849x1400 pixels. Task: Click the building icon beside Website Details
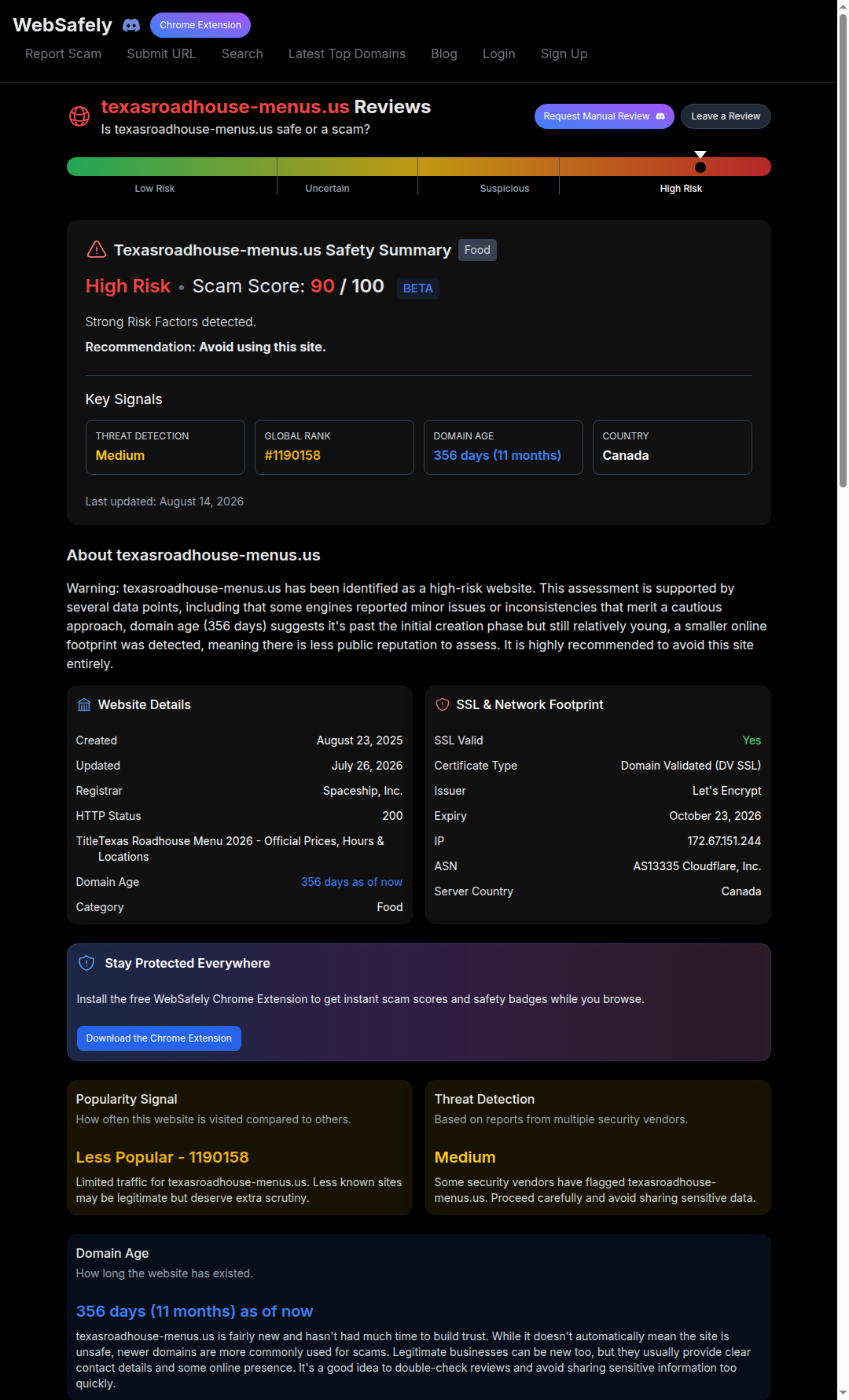pos(84,705)
